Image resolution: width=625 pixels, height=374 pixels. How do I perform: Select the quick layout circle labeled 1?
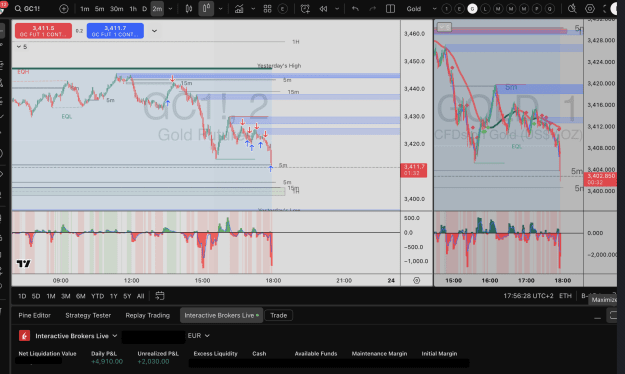(446, 9)
